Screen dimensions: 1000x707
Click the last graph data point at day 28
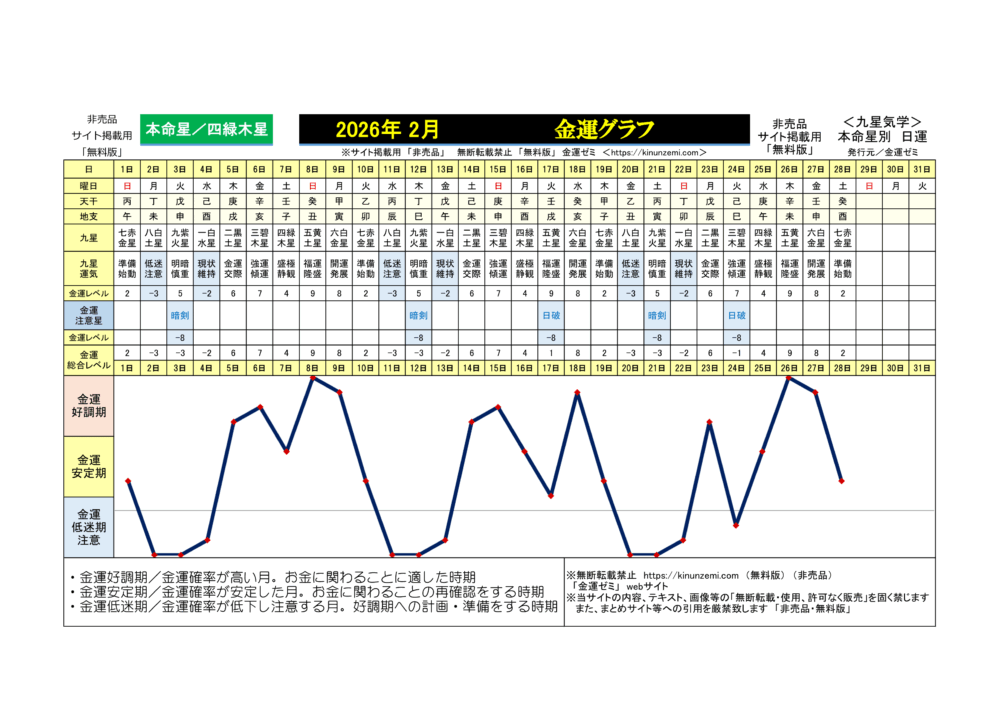click(842, 481)
